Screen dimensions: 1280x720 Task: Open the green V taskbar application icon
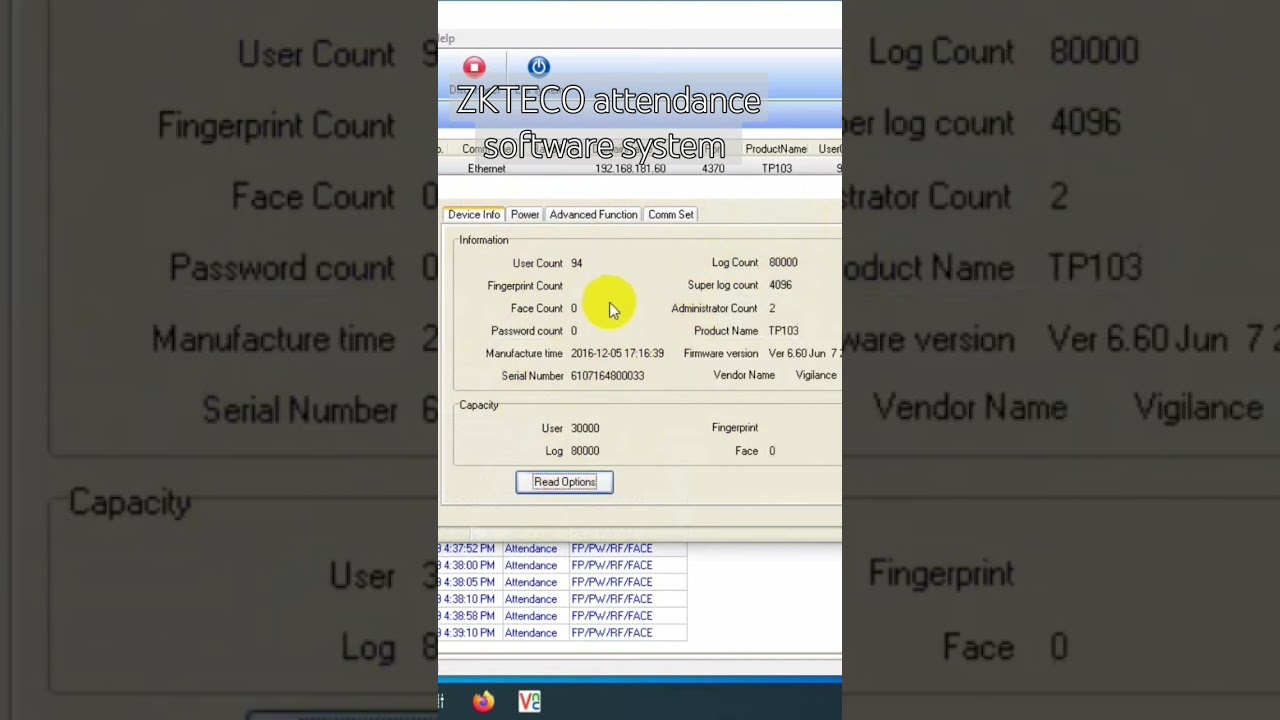[530, 702]
